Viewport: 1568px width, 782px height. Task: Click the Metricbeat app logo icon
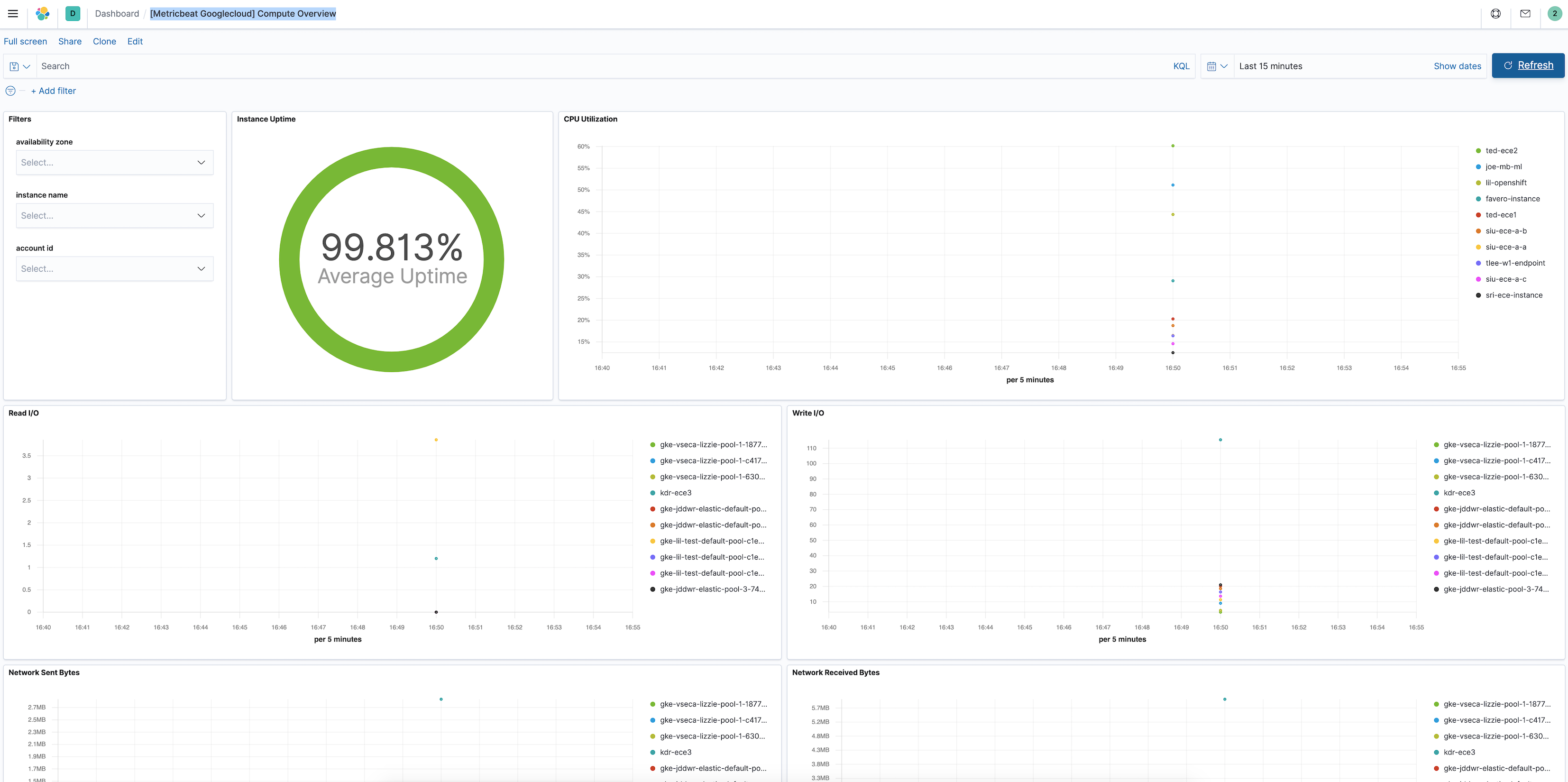click(x=71, y=14)
